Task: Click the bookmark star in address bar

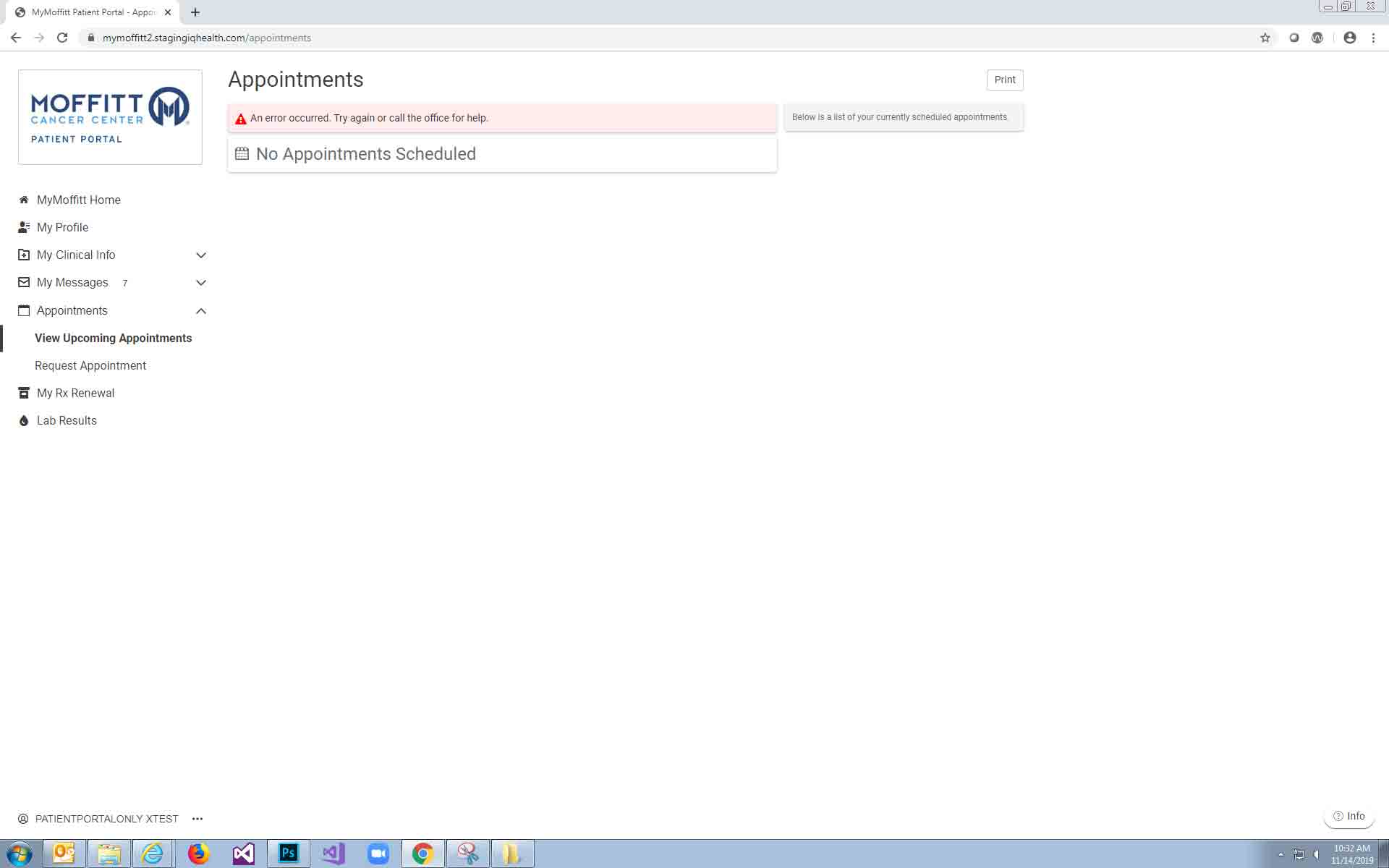Action: pyautogui.click(x=1265, y=38)
